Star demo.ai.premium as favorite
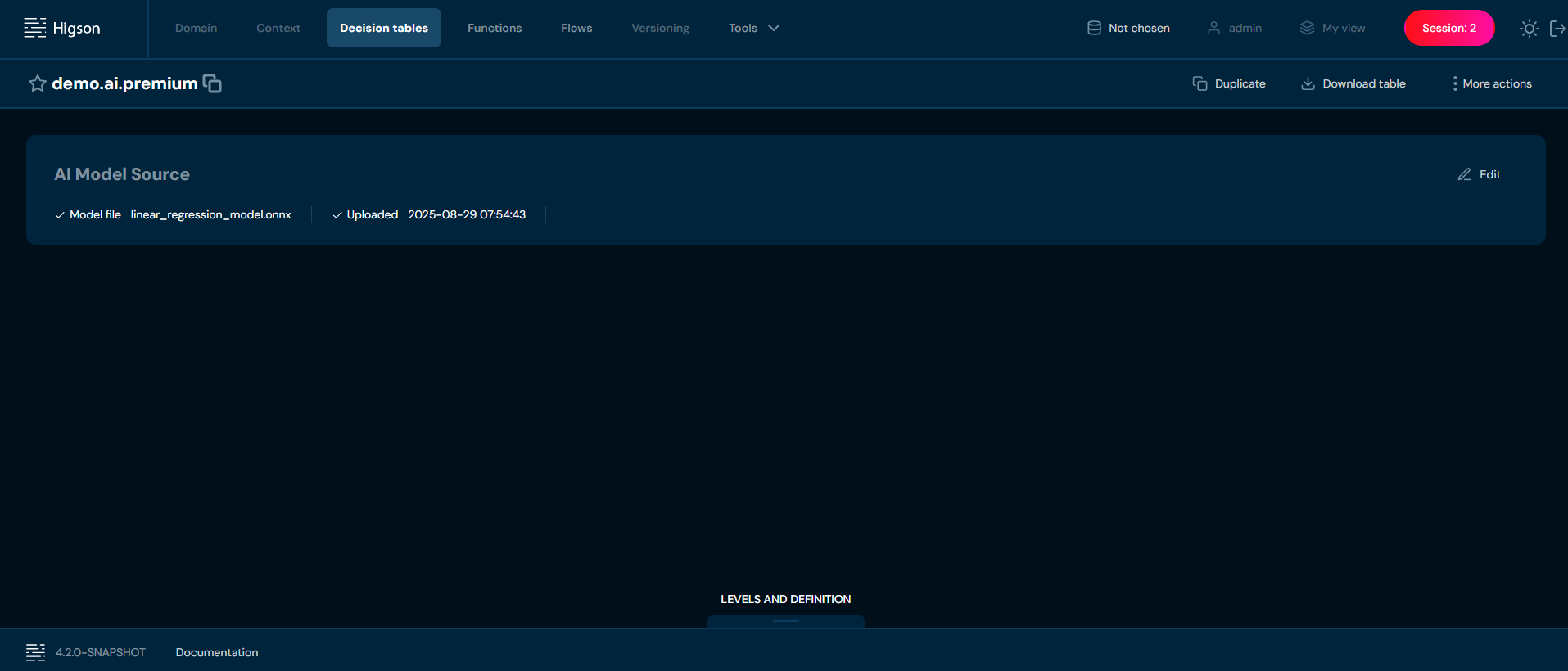Viewport: 1568px width, 671px height. [37, 83]
